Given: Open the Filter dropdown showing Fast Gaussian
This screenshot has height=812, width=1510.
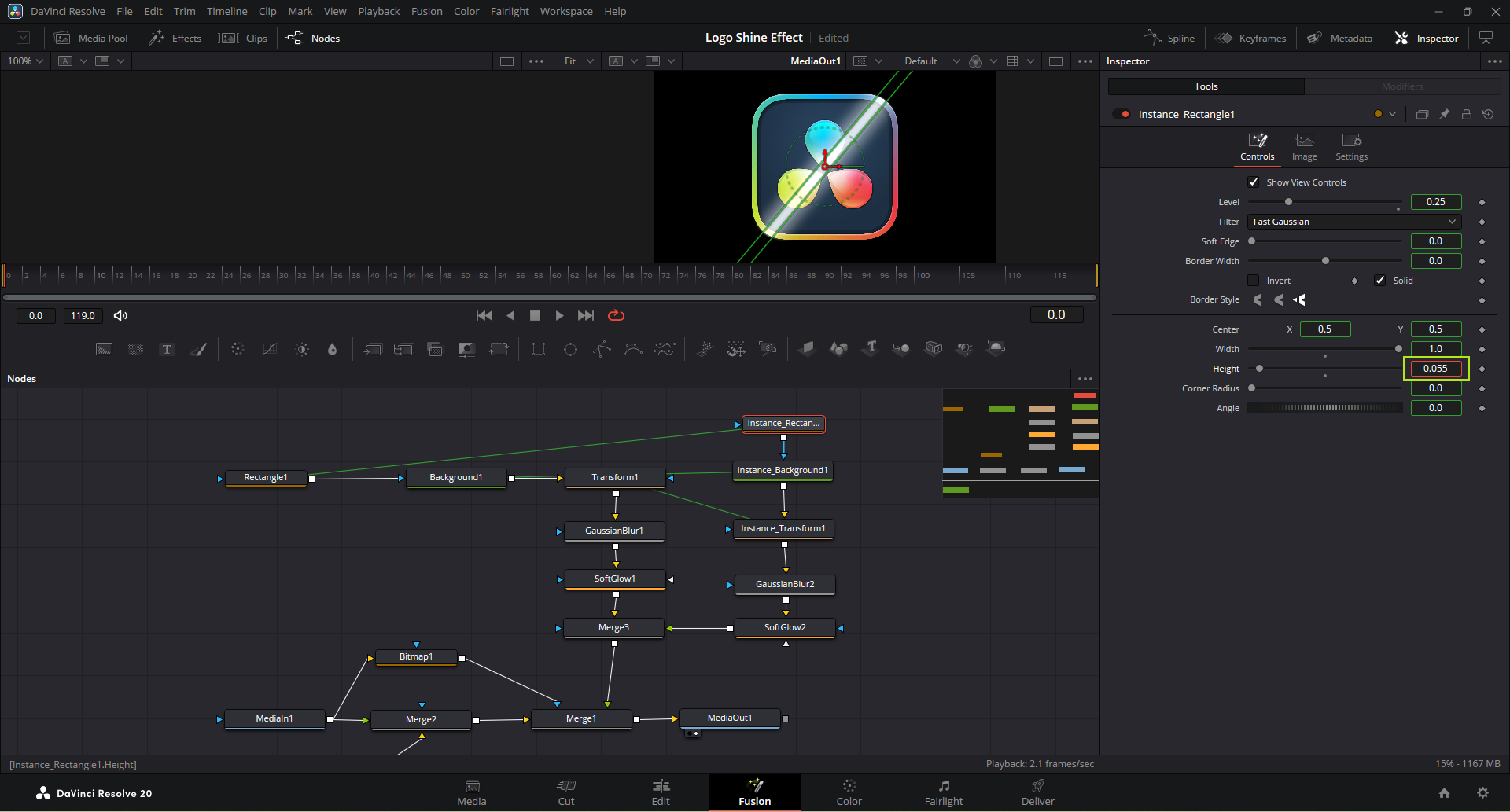Looking at the screenshot, I should pyautogui.click(x=1353, y=222).
